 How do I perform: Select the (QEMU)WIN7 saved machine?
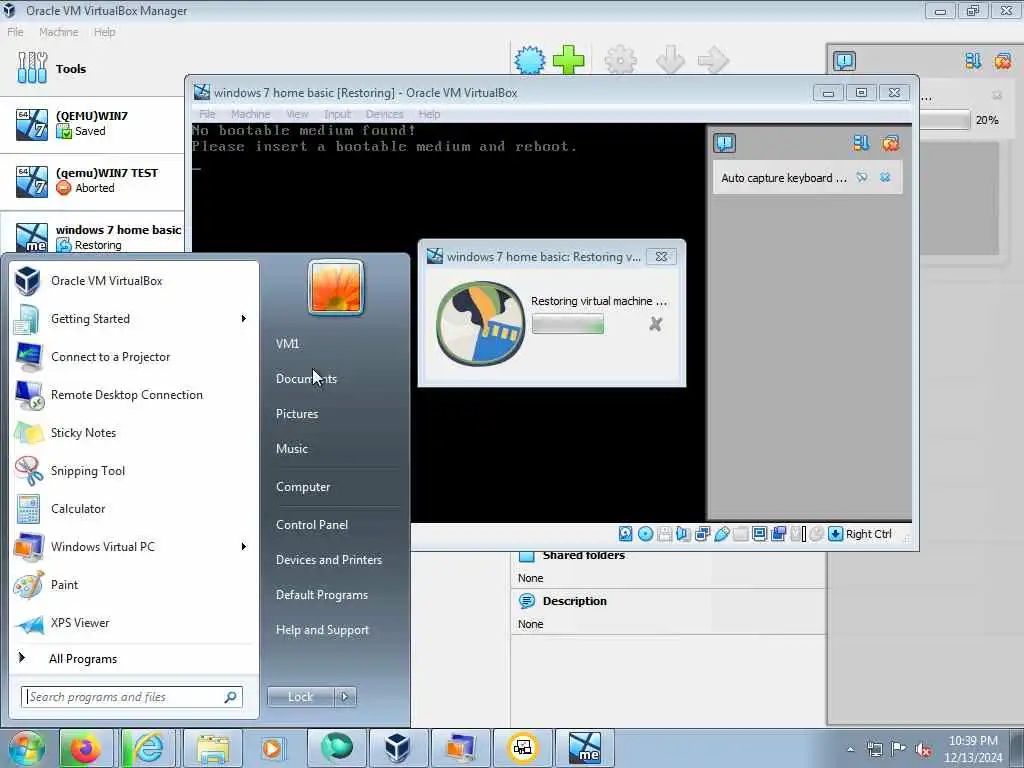(x=92, y=124)
